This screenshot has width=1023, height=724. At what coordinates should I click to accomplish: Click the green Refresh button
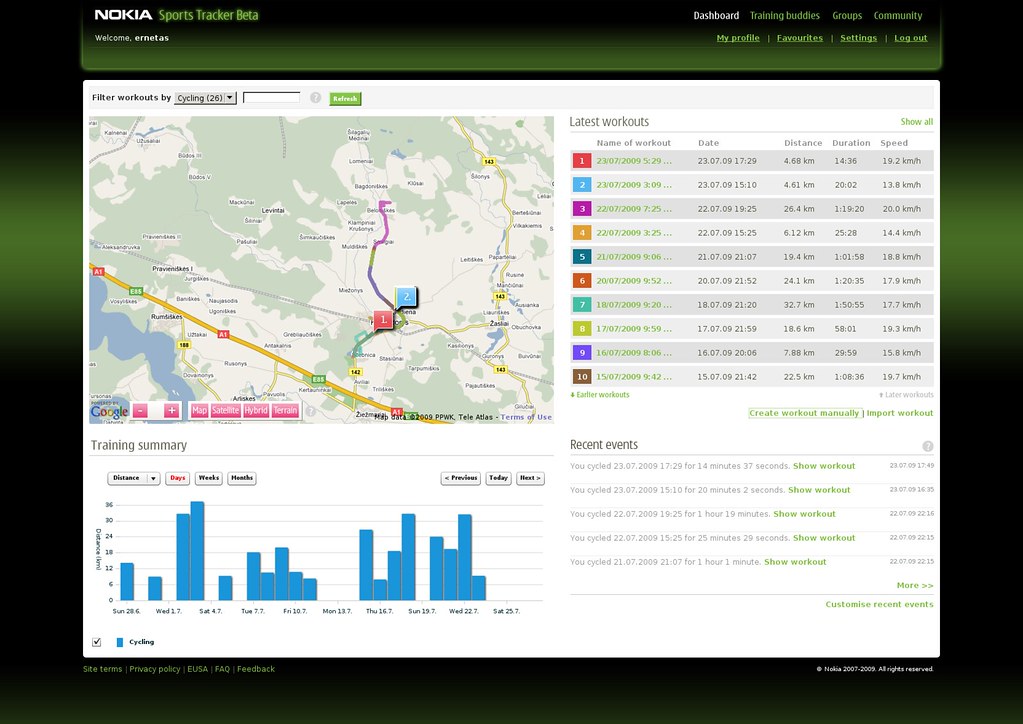click(345, 98)
